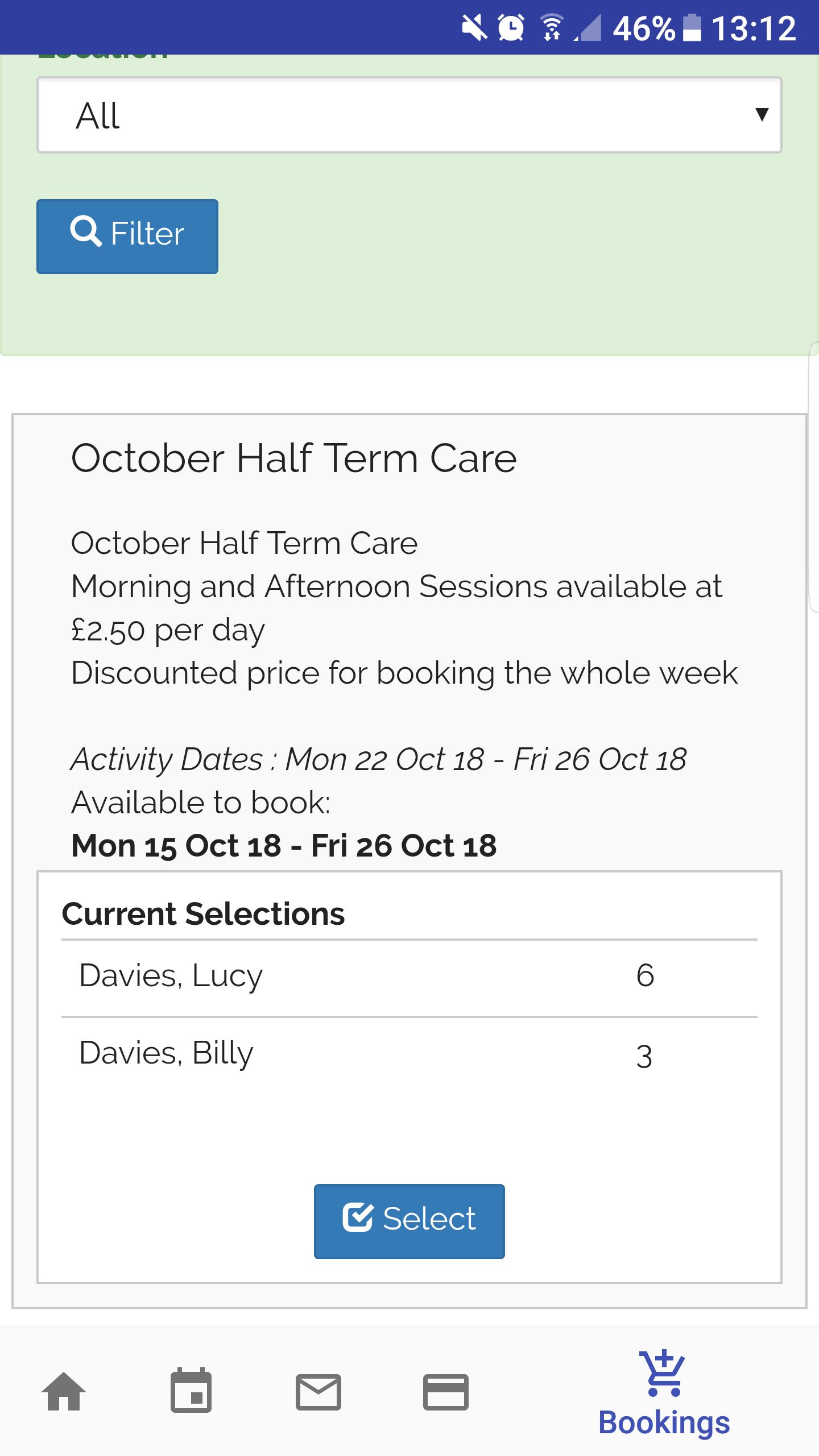Viewport: 819px width, 1456px height.
Task: Tap the battery status icon
Action: [692, 27]
